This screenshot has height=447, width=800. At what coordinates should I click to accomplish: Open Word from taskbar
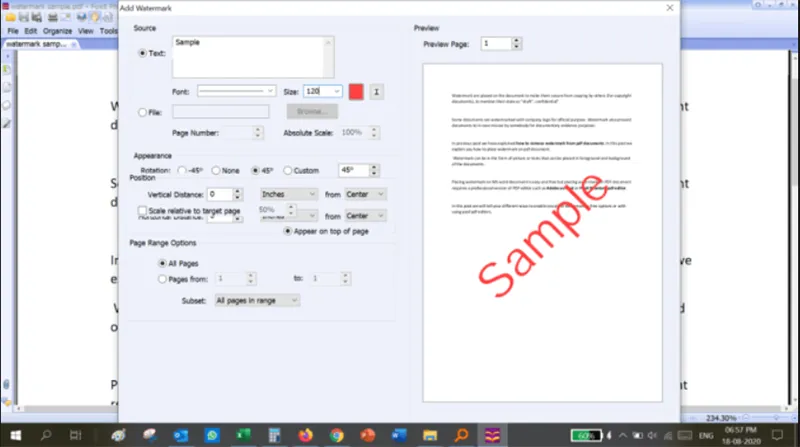coord(399,435)
